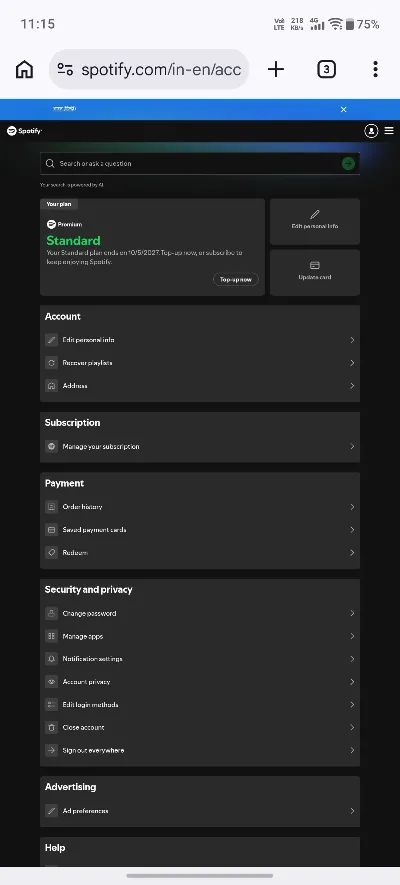The image size is (400, 885).
Task: Click the Help section heading
Action: click(x=55, y=848)
